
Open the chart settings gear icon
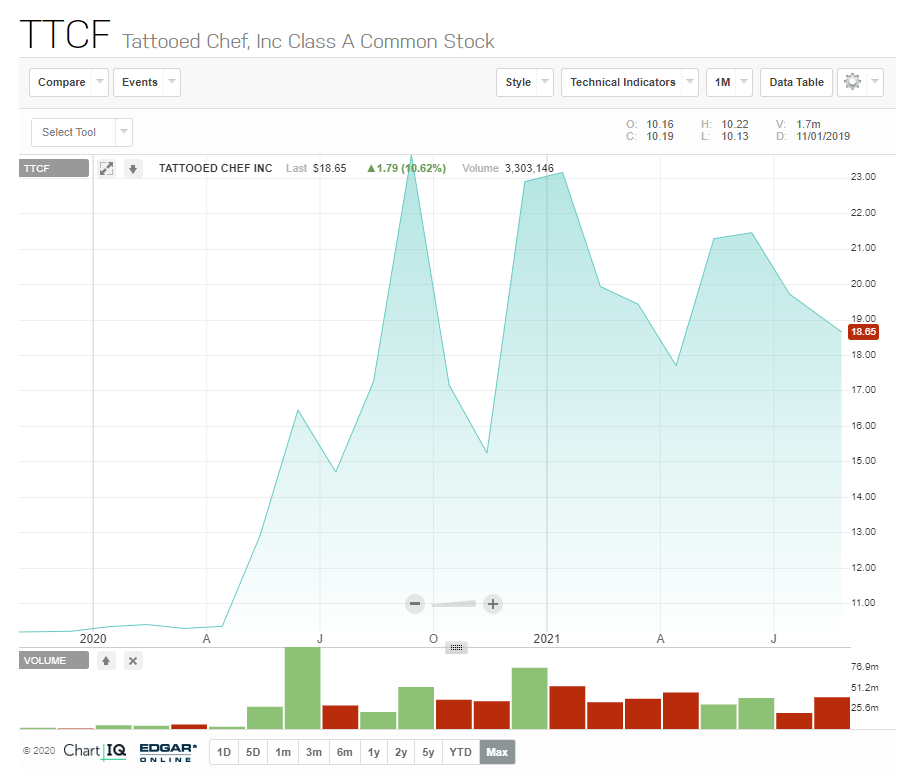tap(852, 82)
